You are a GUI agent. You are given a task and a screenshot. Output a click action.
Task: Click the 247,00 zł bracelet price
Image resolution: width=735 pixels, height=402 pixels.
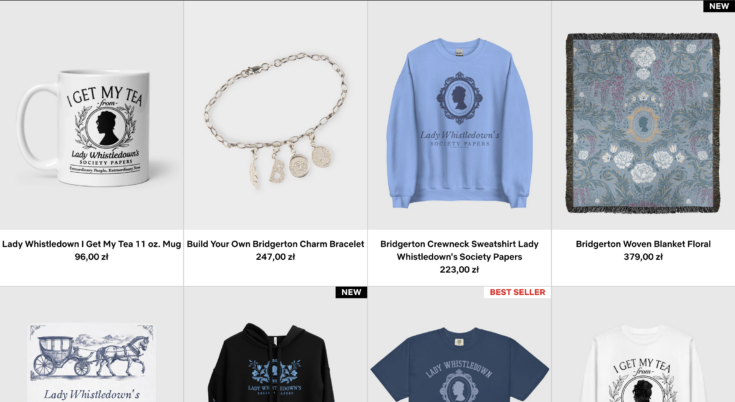pos(276,257)
